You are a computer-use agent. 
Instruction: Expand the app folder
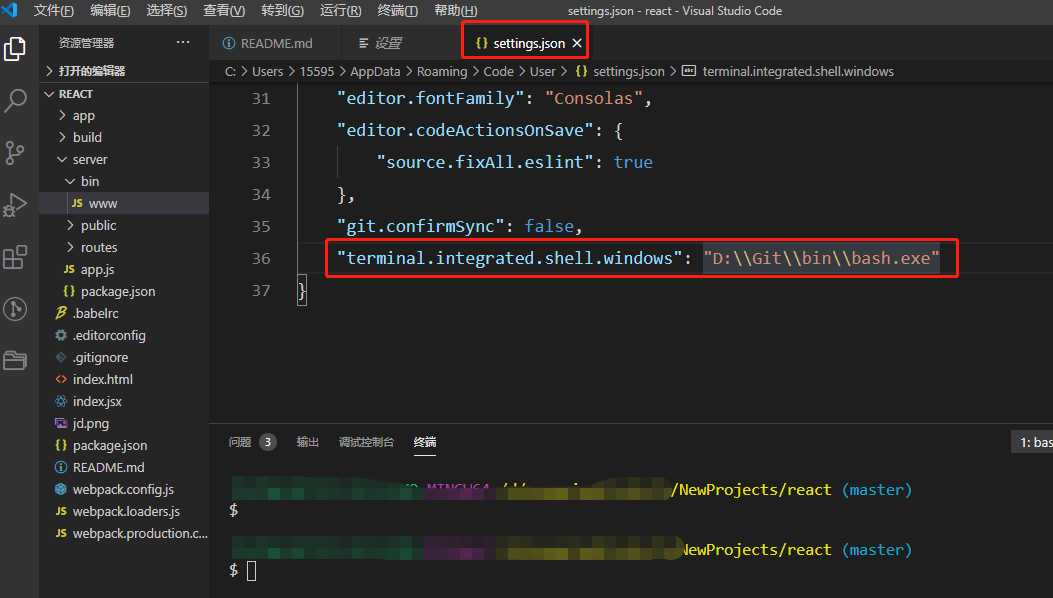point(62,116)
